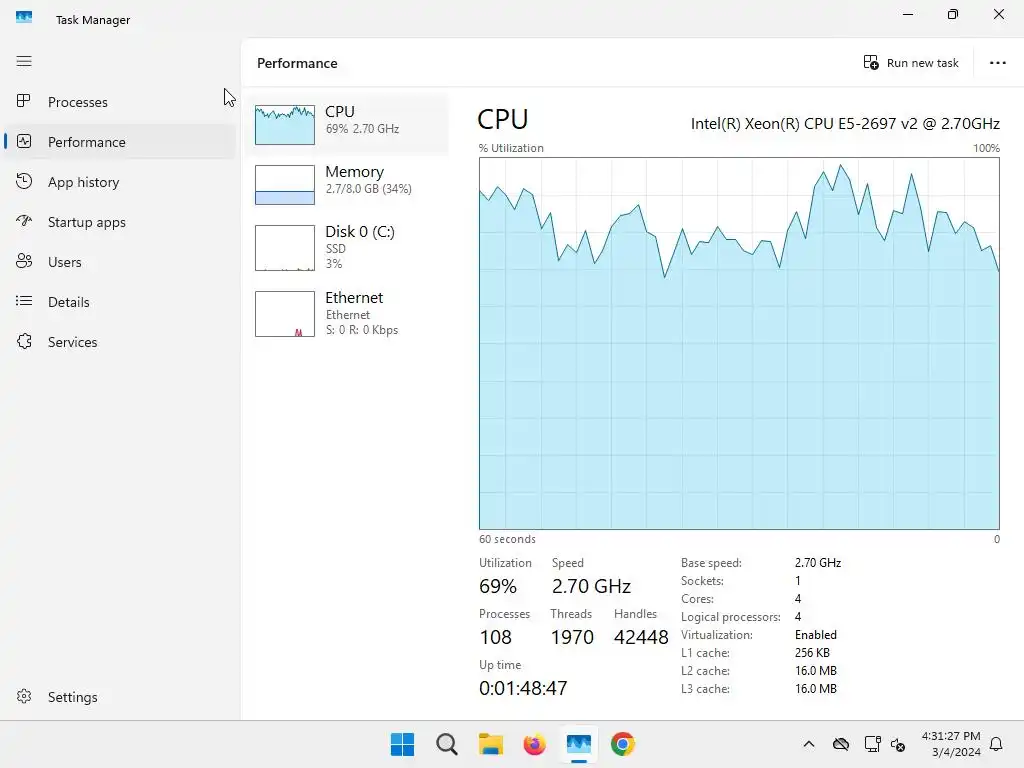Select the Ethernet graph thumbnail

tap(285, 314)
